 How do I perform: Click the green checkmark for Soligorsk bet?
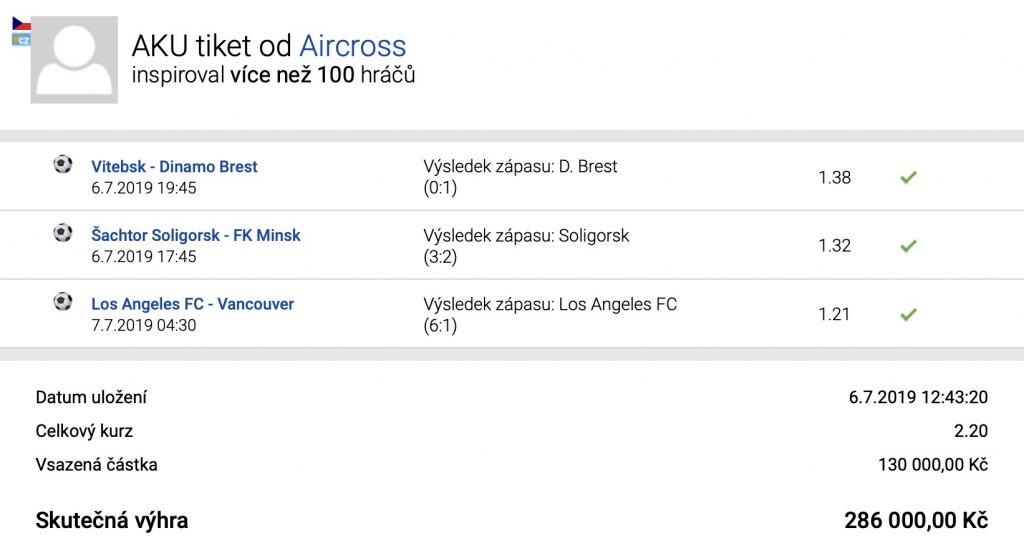tap(908, 246)
